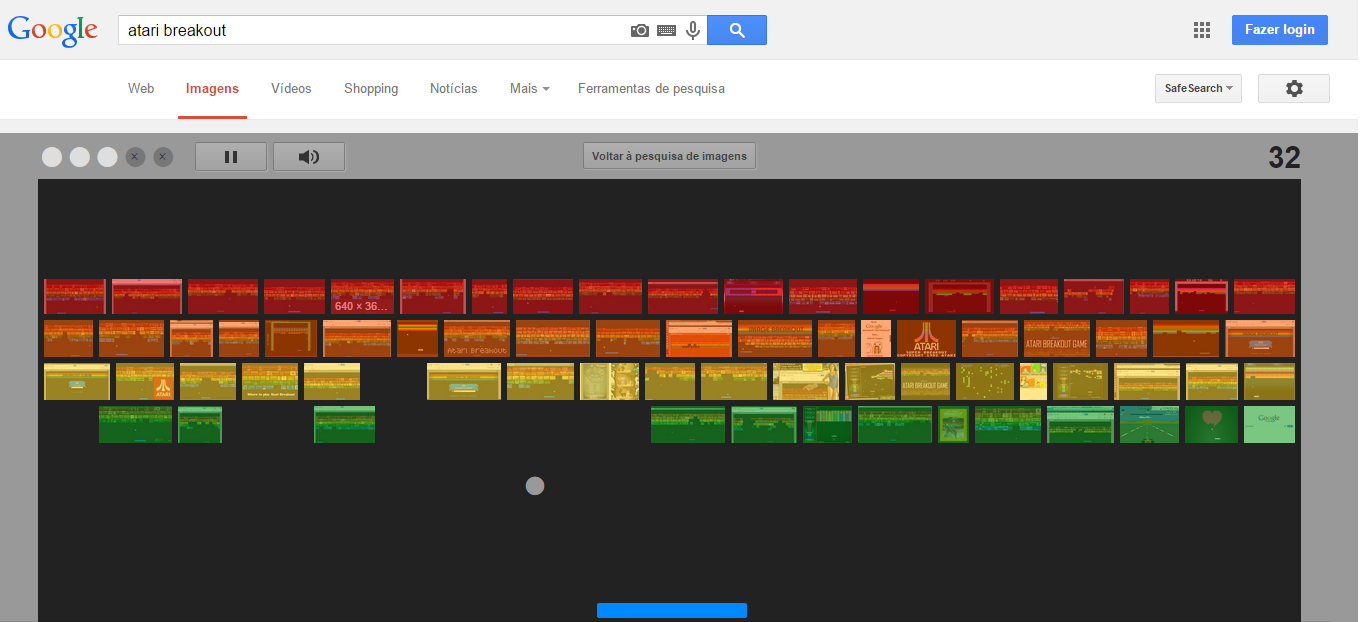Open the Google apps grid
1366x622 pixels.
(x=1202, y=30)
